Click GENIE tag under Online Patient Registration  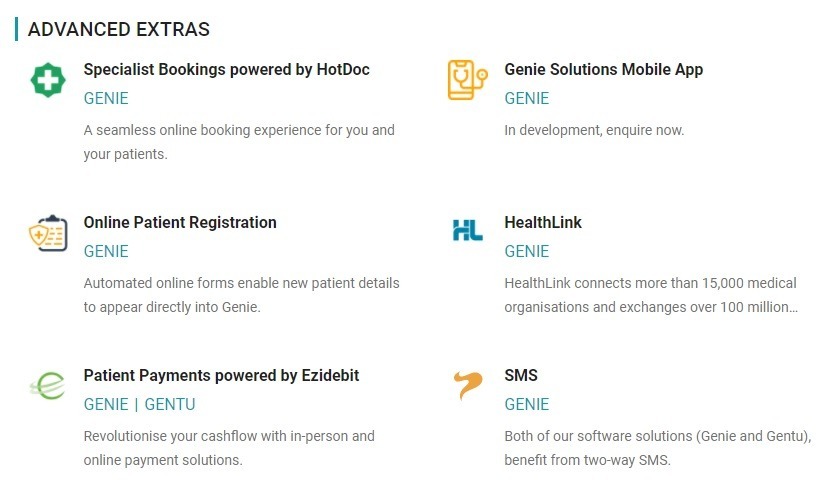106,251
